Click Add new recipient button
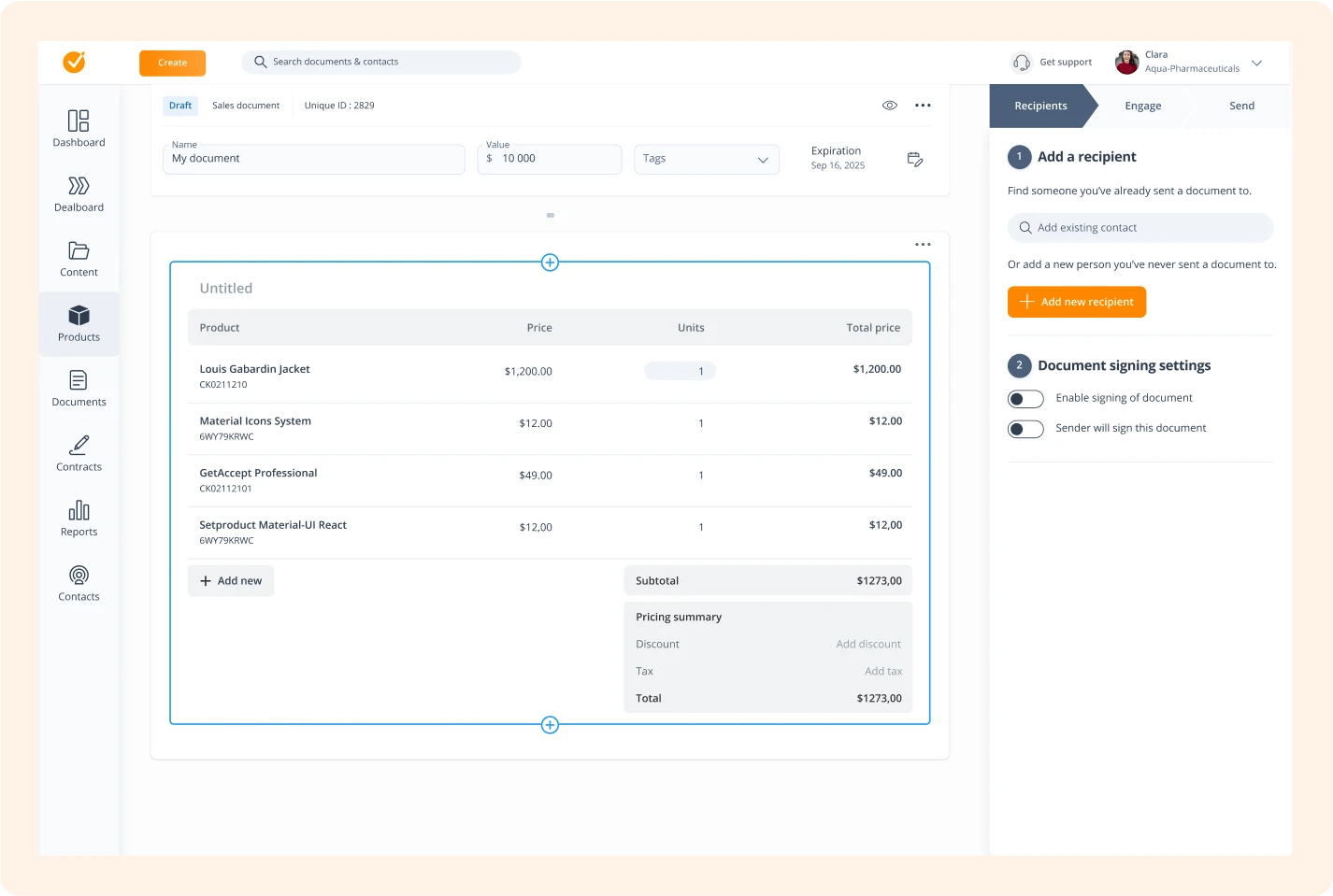 (x=1077, y=302)
